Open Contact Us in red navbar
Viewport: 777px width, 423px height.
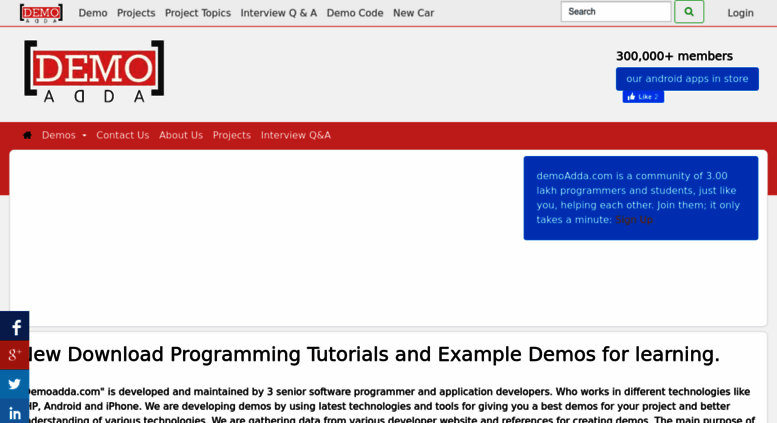coord(122,135)
